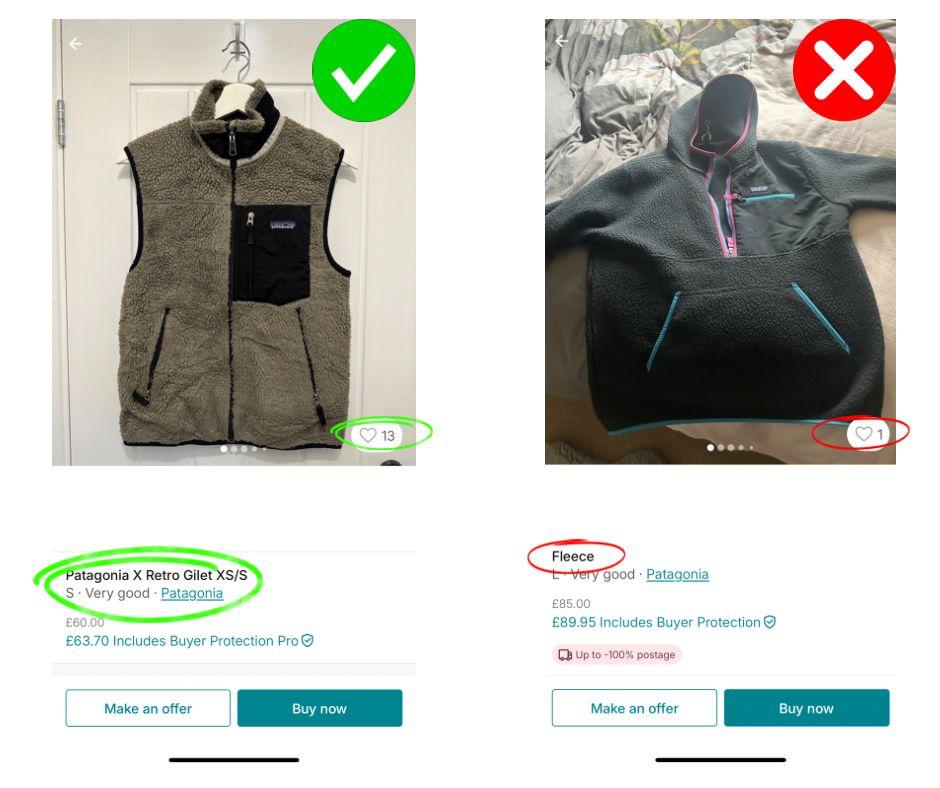Buy the Patagonia gilet now
This screenshot has height=788, width=940.
[320, 708]
